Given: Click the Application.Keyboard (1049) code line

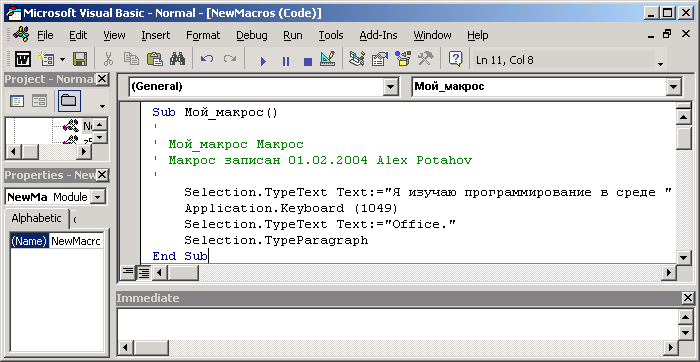Looking at the screenshot, I should click(291, 208).
